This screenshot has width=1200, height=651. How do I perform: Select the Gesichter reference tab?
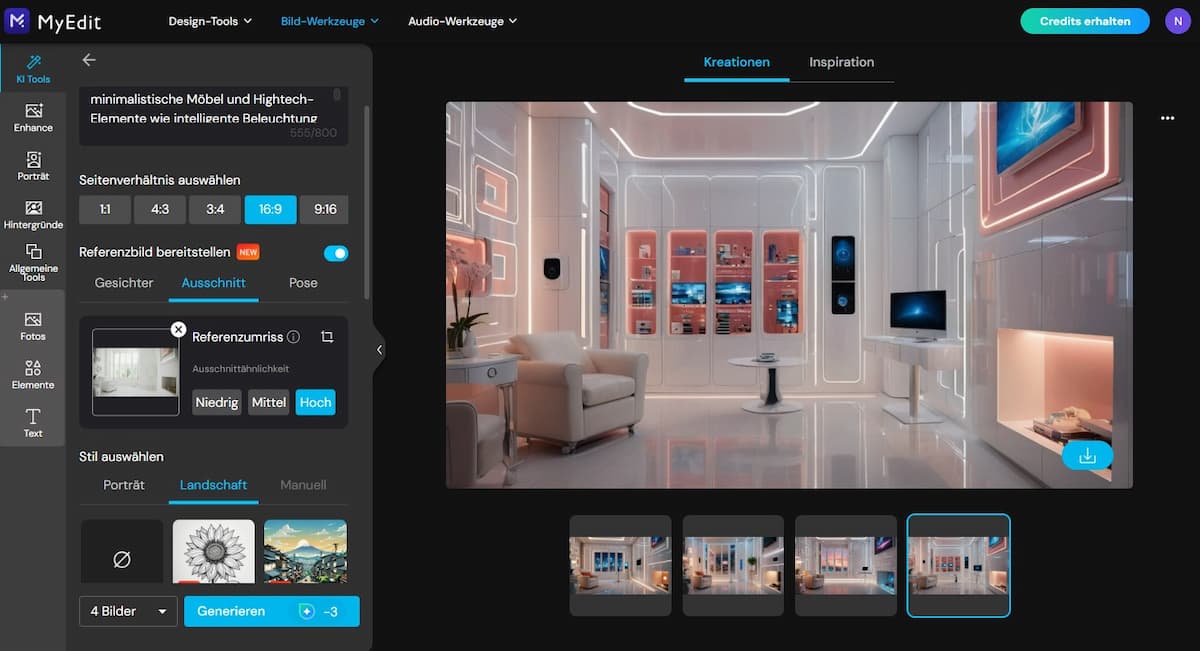124,283
